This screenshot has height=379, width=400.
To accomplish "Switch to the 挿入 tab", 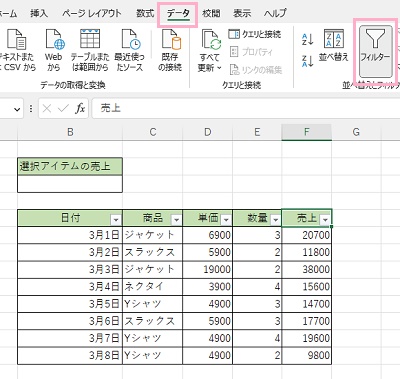I will 39,13.
